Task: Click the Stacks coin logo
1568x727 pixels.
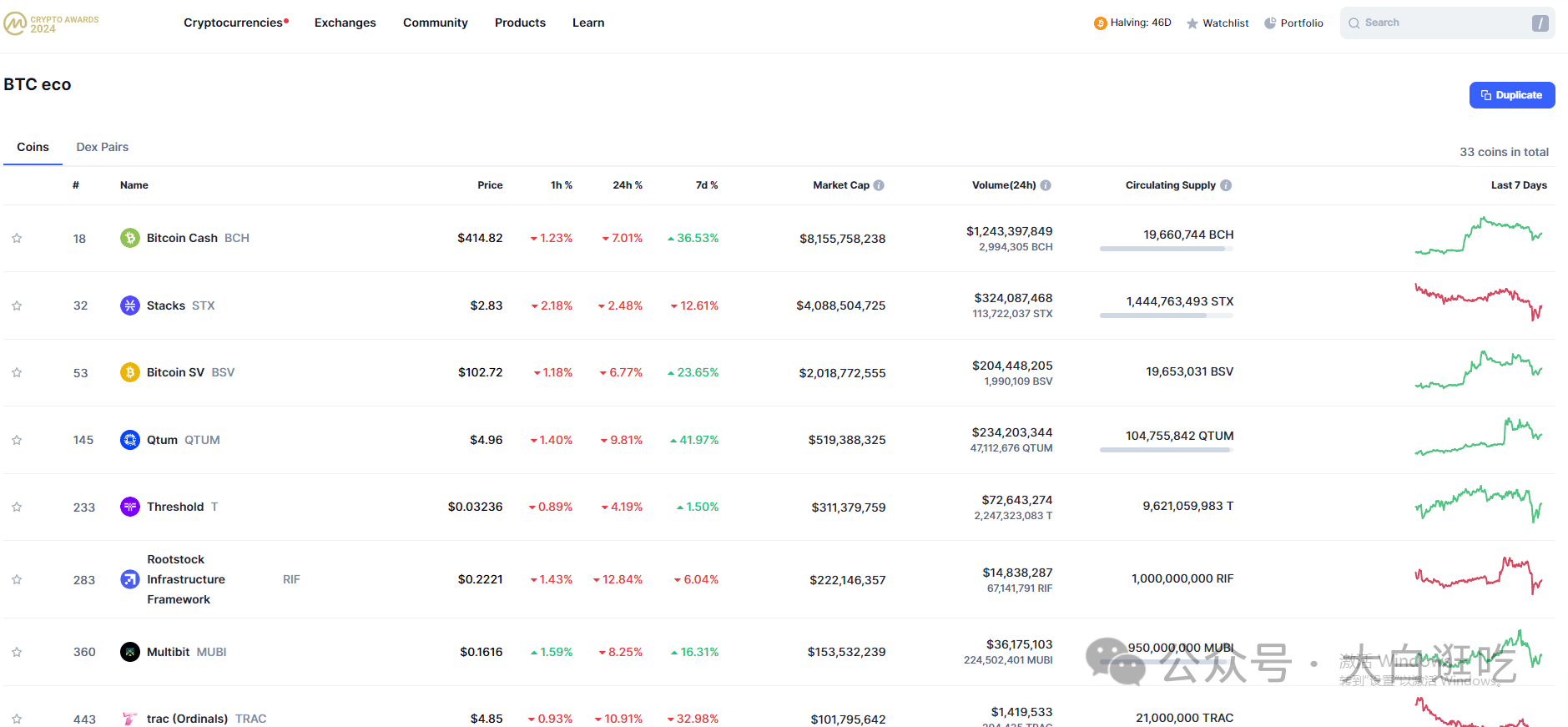Action: click(130, 305)
